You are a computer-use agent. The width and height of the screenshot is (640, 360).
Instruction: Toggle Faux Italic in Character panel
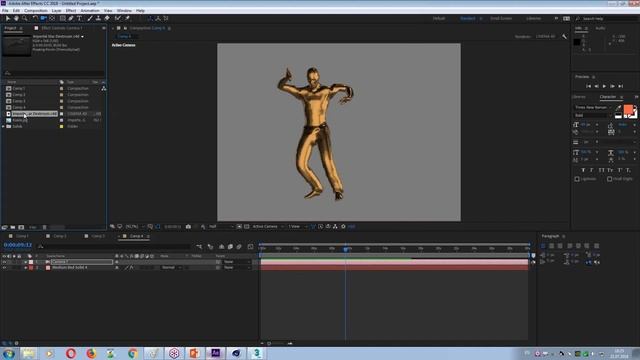click(591, 170)
